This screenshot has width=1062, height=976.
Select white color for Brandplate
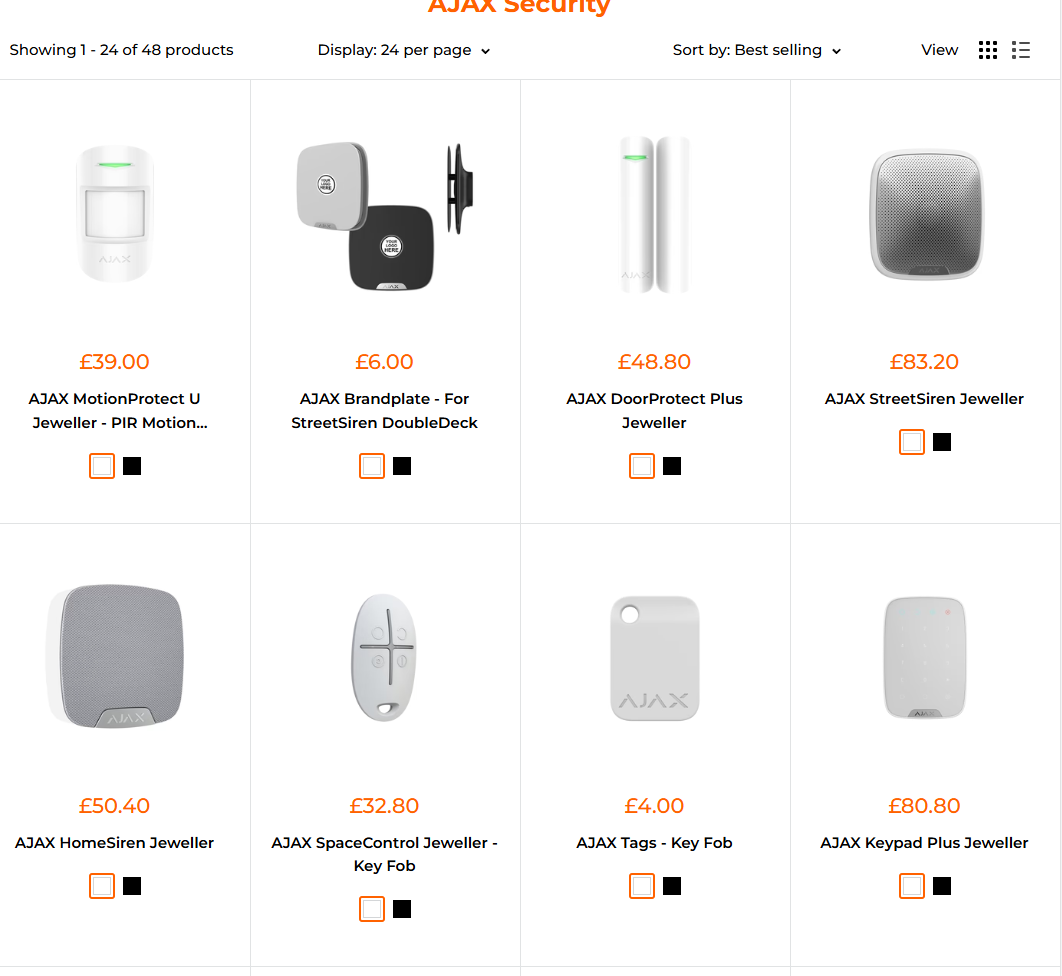pos(372,466)
